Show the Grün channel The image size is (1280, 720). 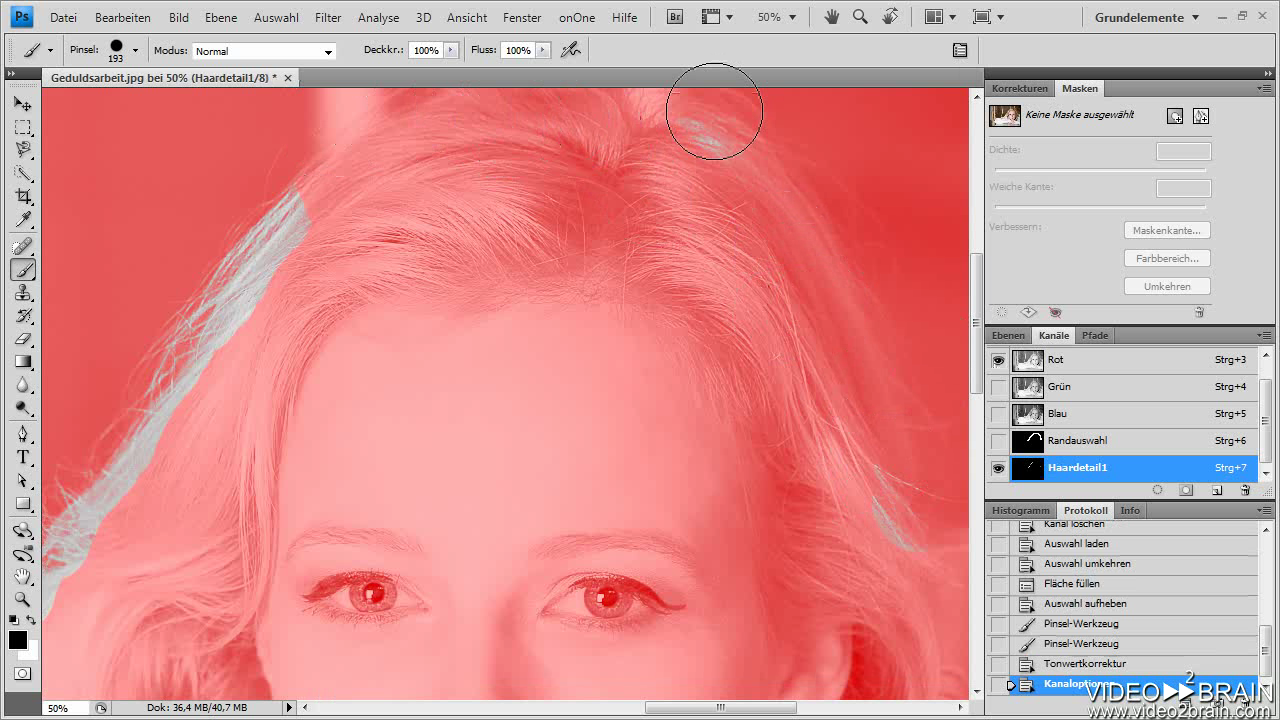pyautogui.click(x=998, y=387)
